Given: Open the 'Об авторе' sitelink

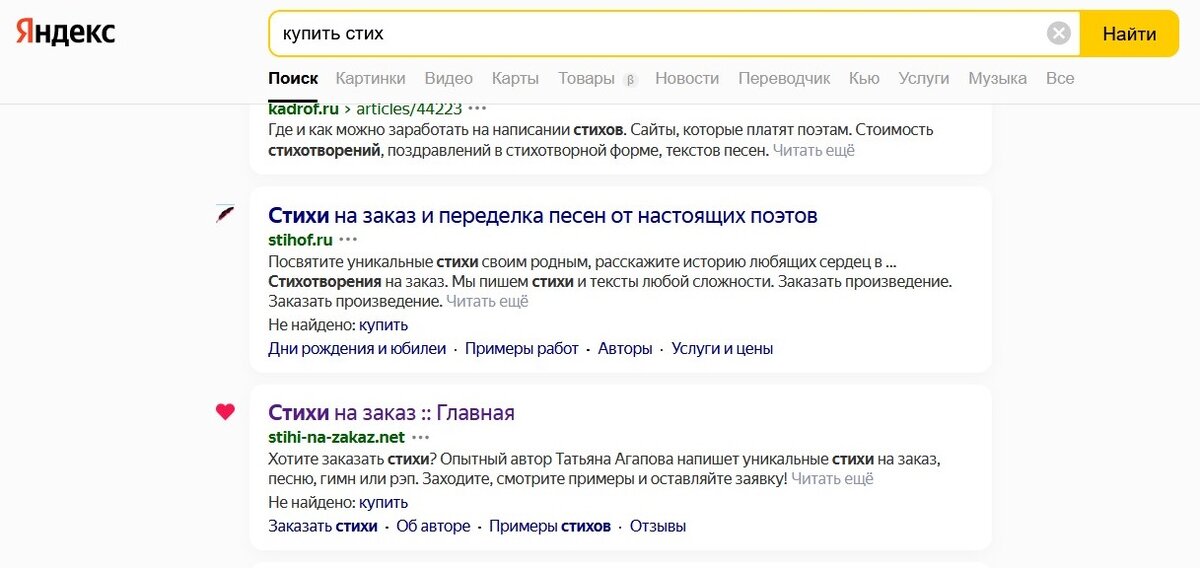Looking at the screenshot, I should [x=433, y=526].
